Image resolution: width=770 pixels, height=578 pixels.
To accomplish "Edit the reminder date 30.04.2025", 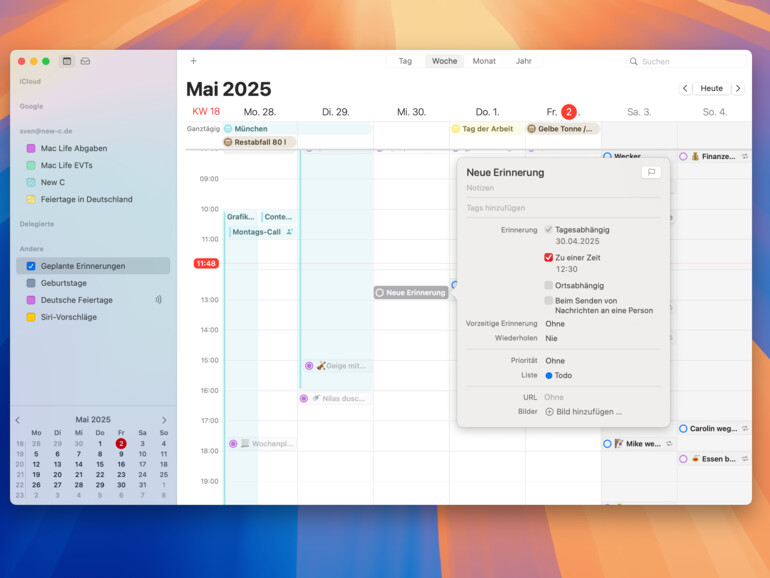I will tap(578, 241).
